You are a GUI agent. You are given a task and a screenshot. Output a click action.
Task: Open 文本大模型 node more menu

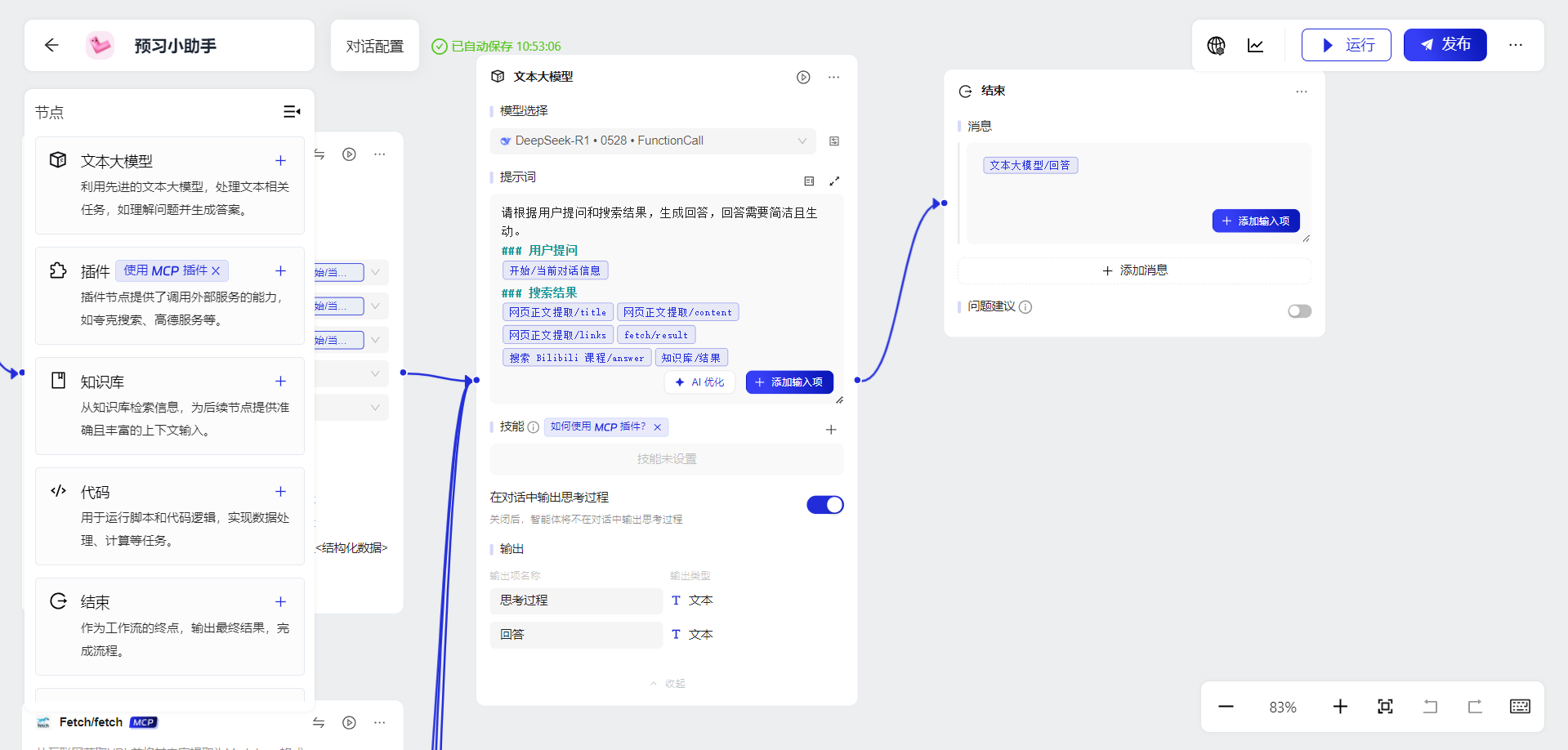[x=833, y=77]
